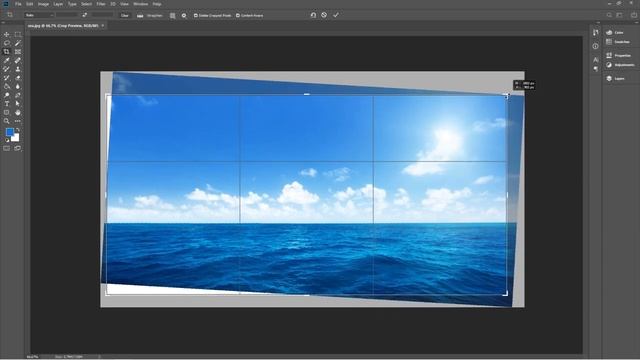Select the Move tool
640x360 pixels.
point(7,35)
